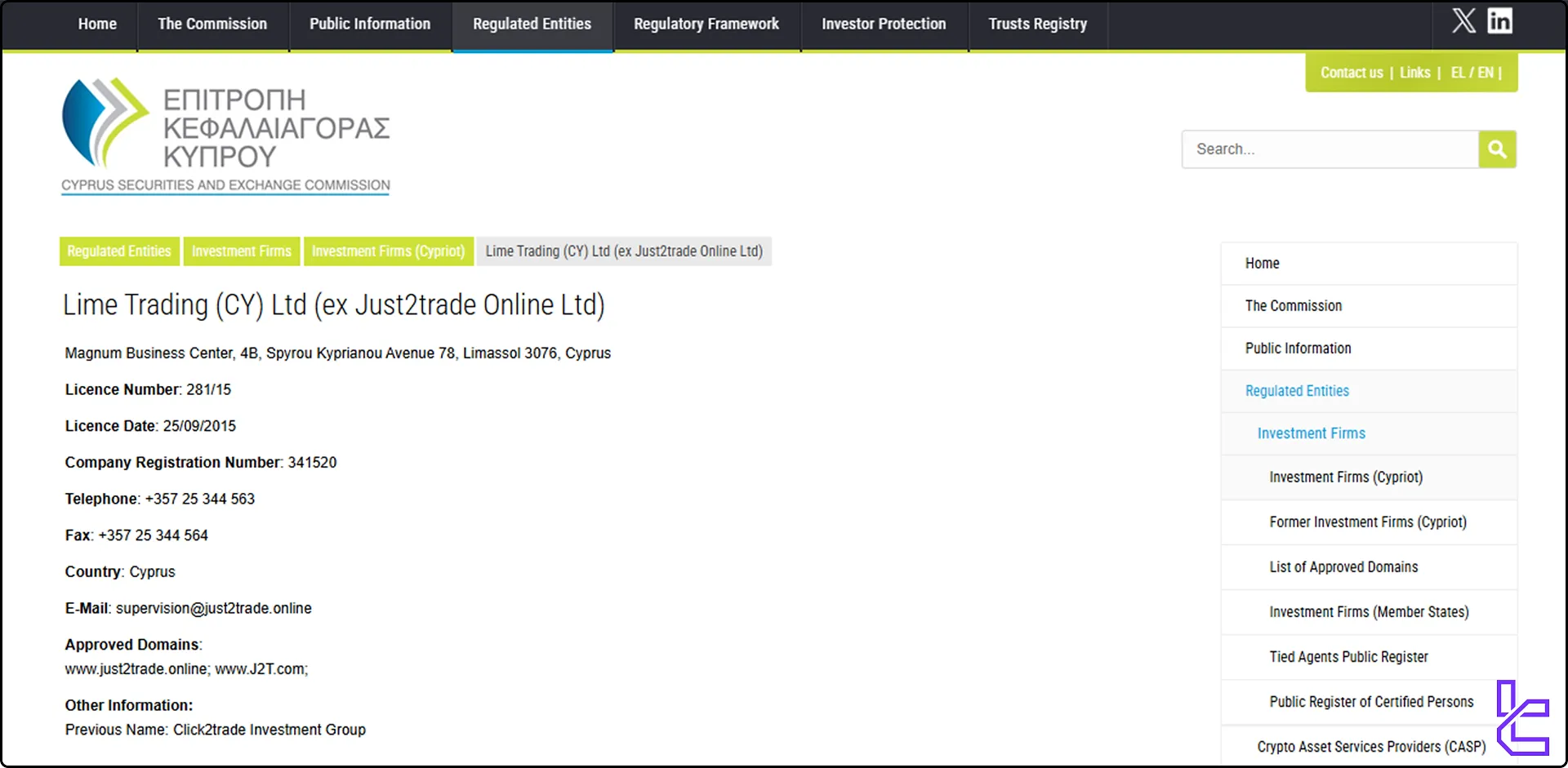Click licence number 281/15
Viewport: 1568px width, 768px height.
pyautogui.click(x=208, y=390)
